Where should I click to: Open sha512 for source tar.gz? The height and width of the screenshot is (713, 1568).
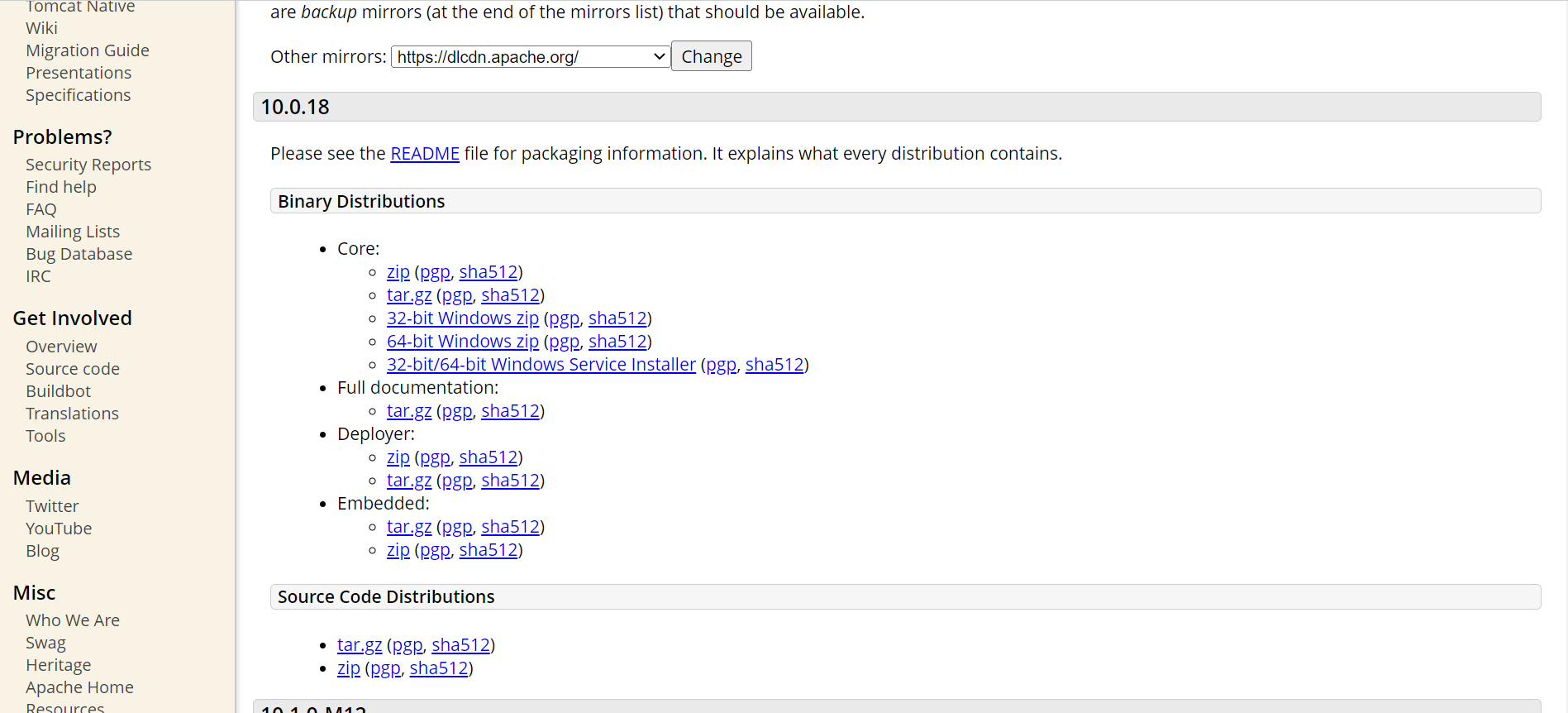click(x=461, y=645)
